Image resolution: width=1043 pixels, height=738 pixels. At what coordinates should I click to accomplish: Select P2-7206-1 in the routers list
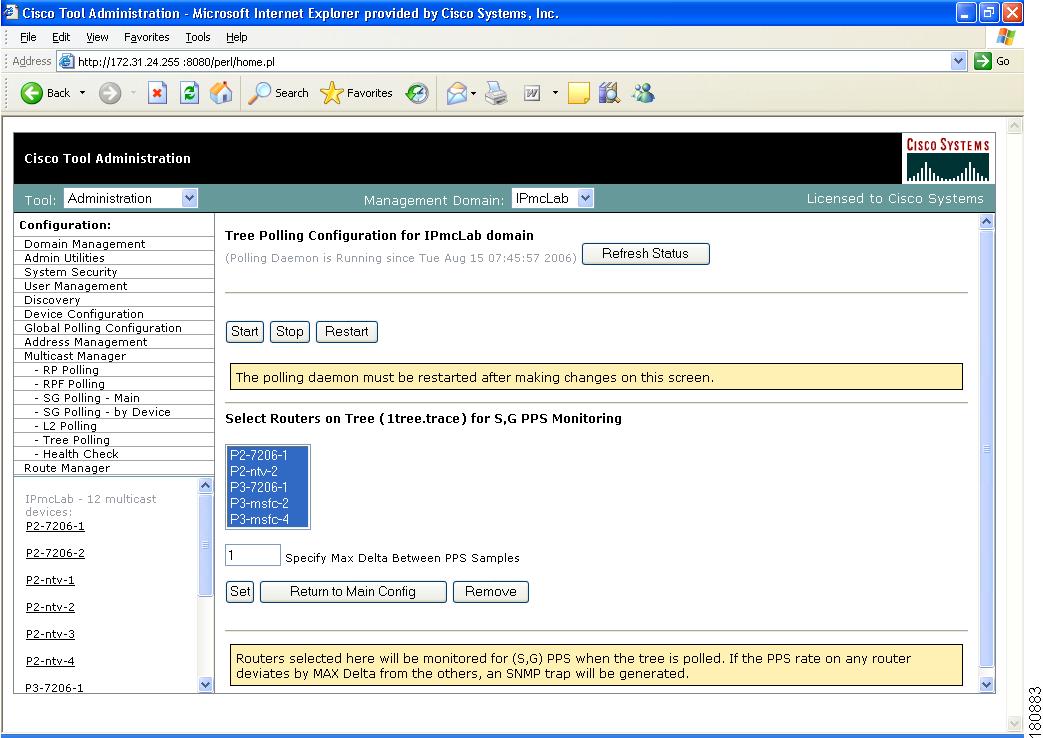(268, 455)
